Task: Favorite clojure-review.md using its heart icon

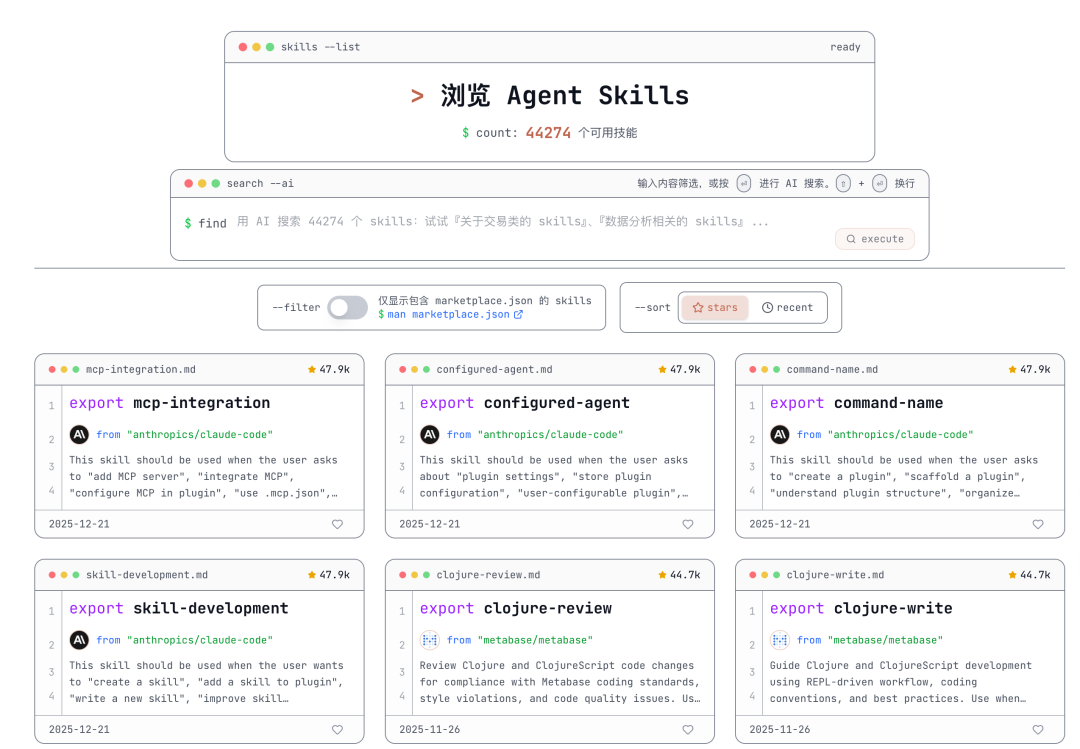Action: tap(687, 729)
